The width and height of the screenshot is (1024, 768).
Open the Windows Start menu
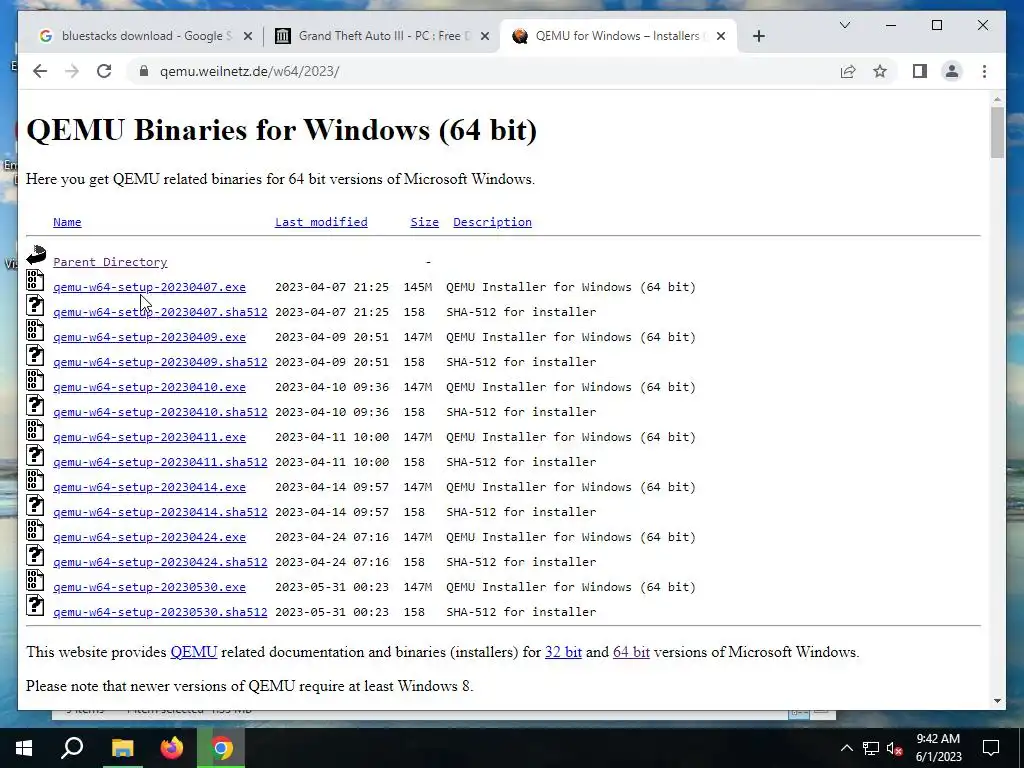pos(24,748)
